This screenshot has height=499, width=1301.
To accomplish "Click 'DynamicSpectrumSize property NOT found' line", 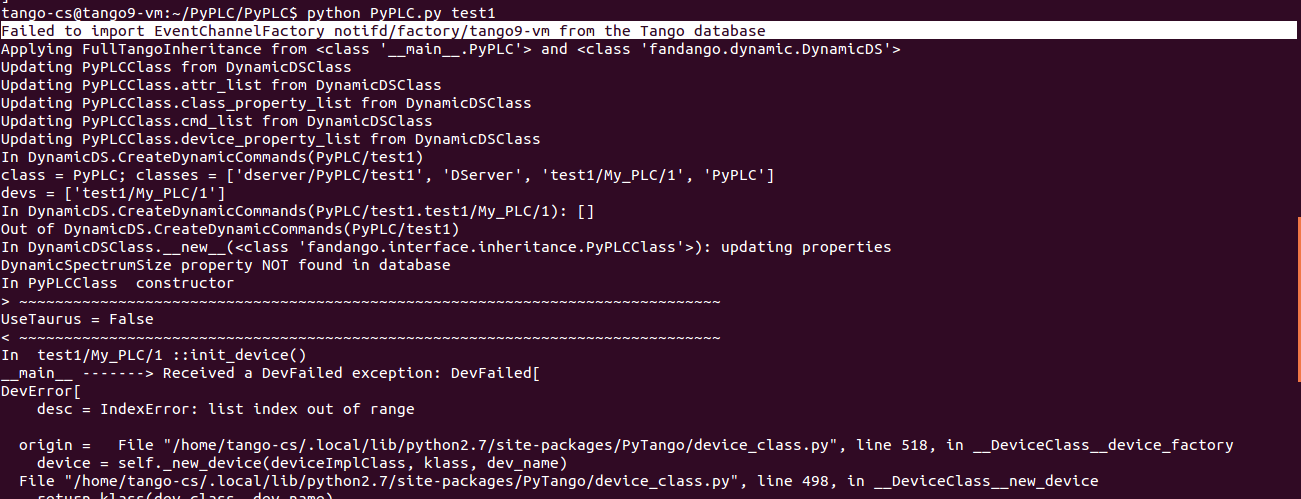I will tap(225, 265).
